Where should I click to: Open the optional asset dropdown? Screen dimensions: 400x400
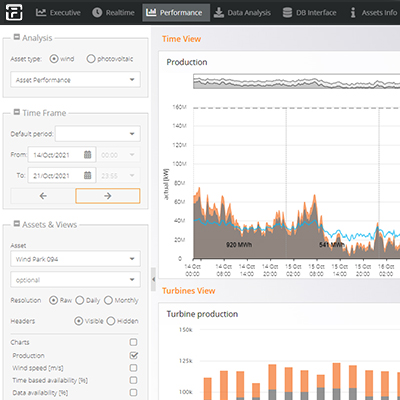click(x=75, y=280)
